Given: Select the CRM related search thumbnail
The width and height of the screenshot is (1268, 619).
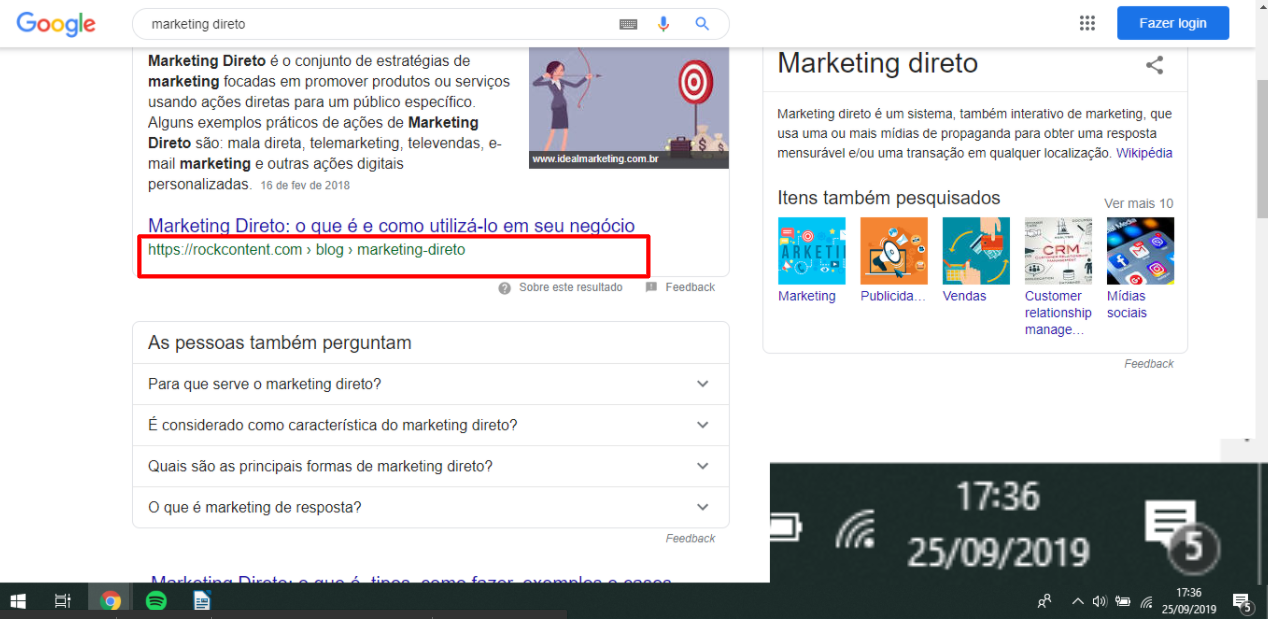Looking at the screenshot, I should coord(1058,251).
